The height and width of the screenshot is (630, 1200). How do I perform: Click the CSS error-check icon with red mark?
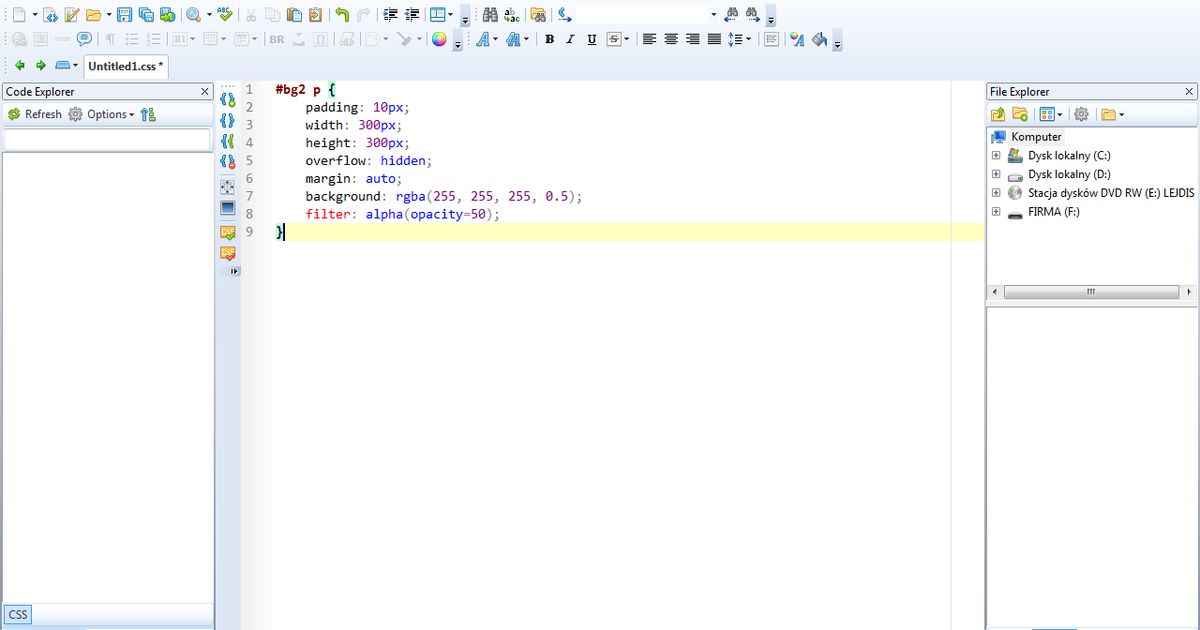tap(228, 253)
